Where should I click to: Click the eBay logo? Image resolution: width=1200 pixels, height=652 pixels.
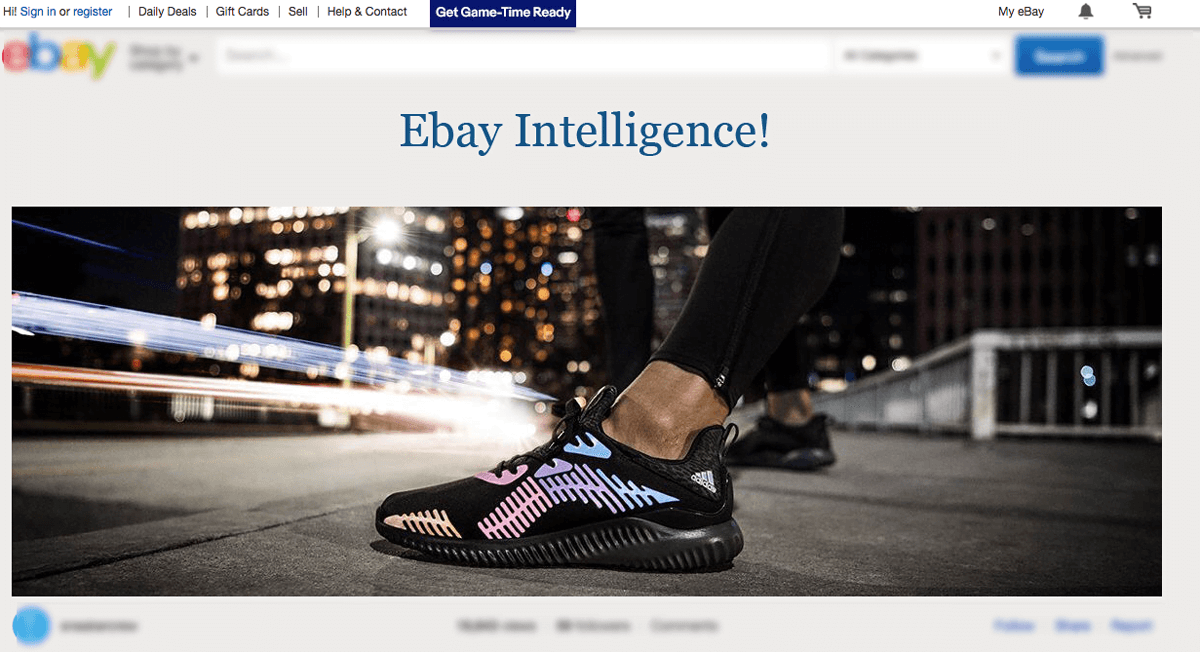tap(60, 56)
